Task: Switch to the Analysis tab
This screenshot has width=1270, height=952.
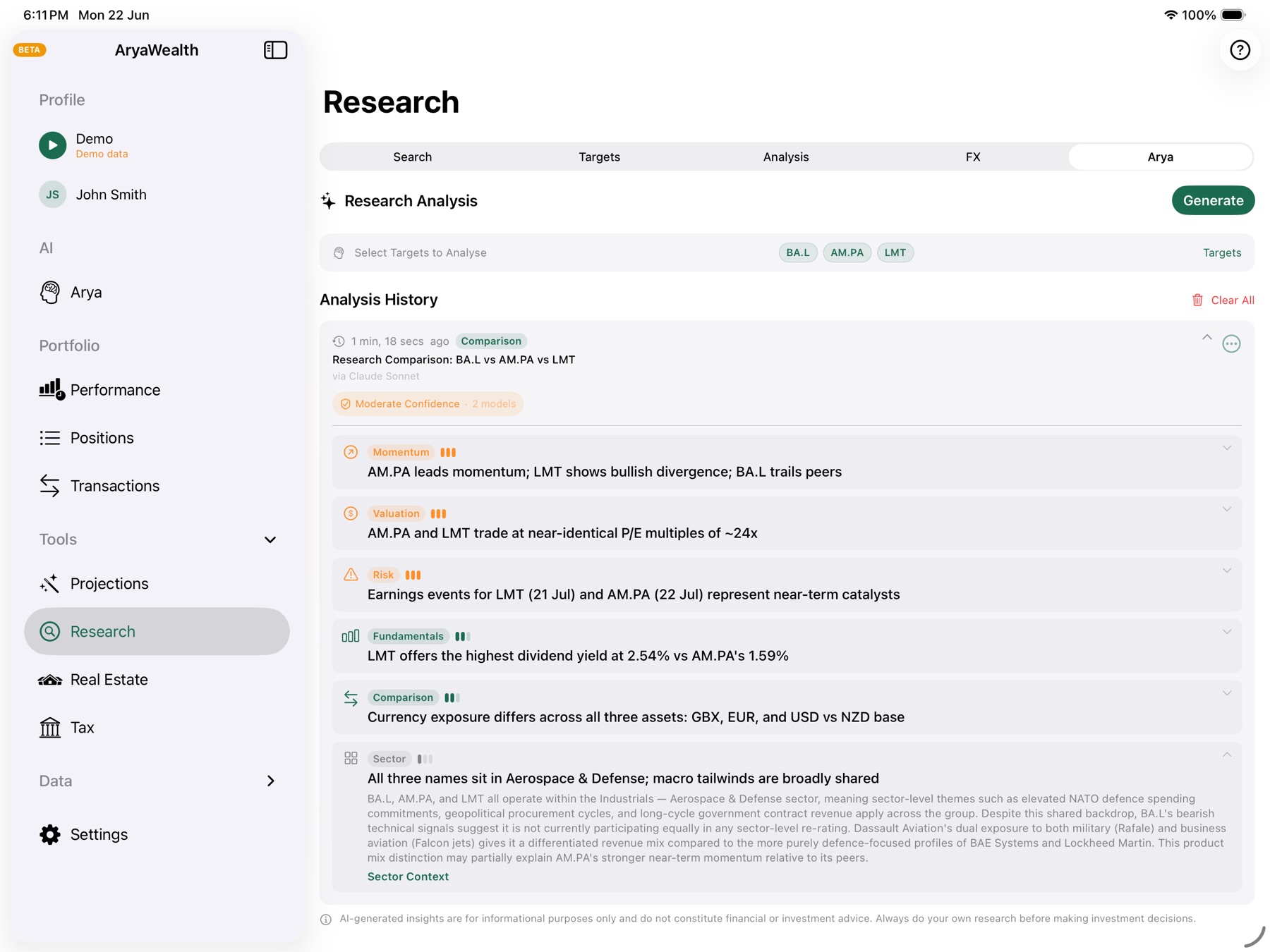Action: [x=786, y=157]
